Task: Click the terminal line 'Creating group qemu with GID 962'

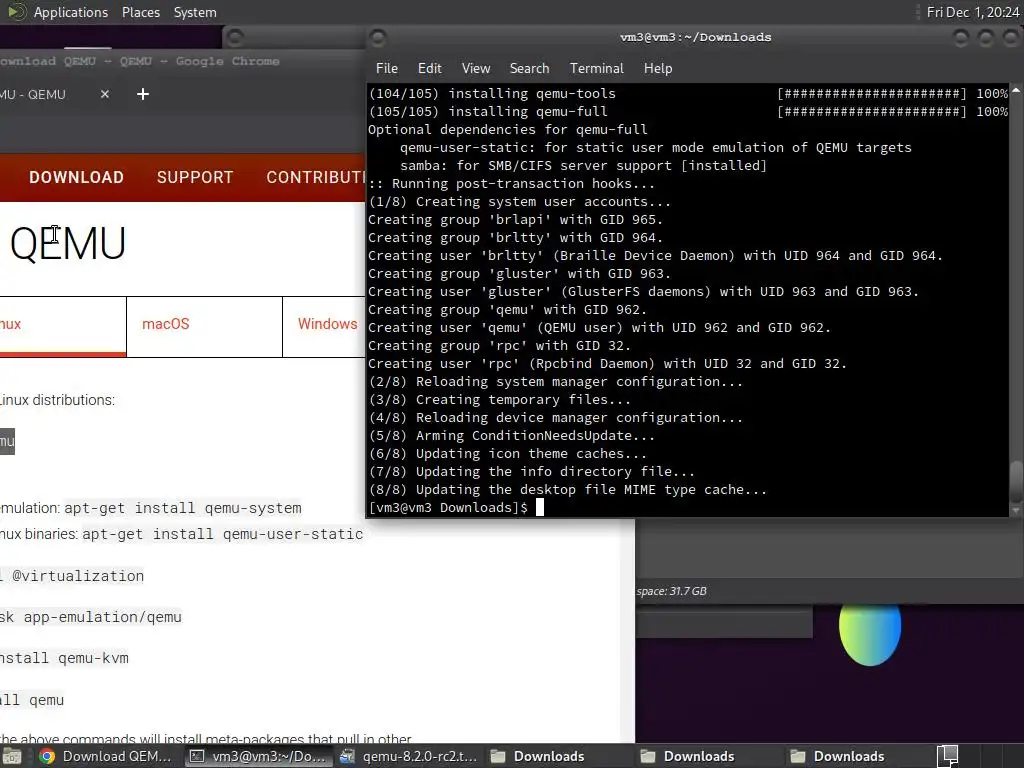Action: point(507,310)
